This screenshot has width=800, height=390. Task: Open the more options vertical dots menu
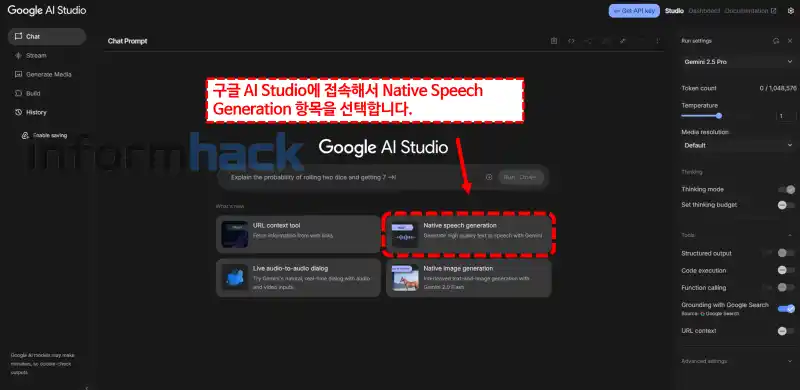pyautogui.click(x=658, y=41)
